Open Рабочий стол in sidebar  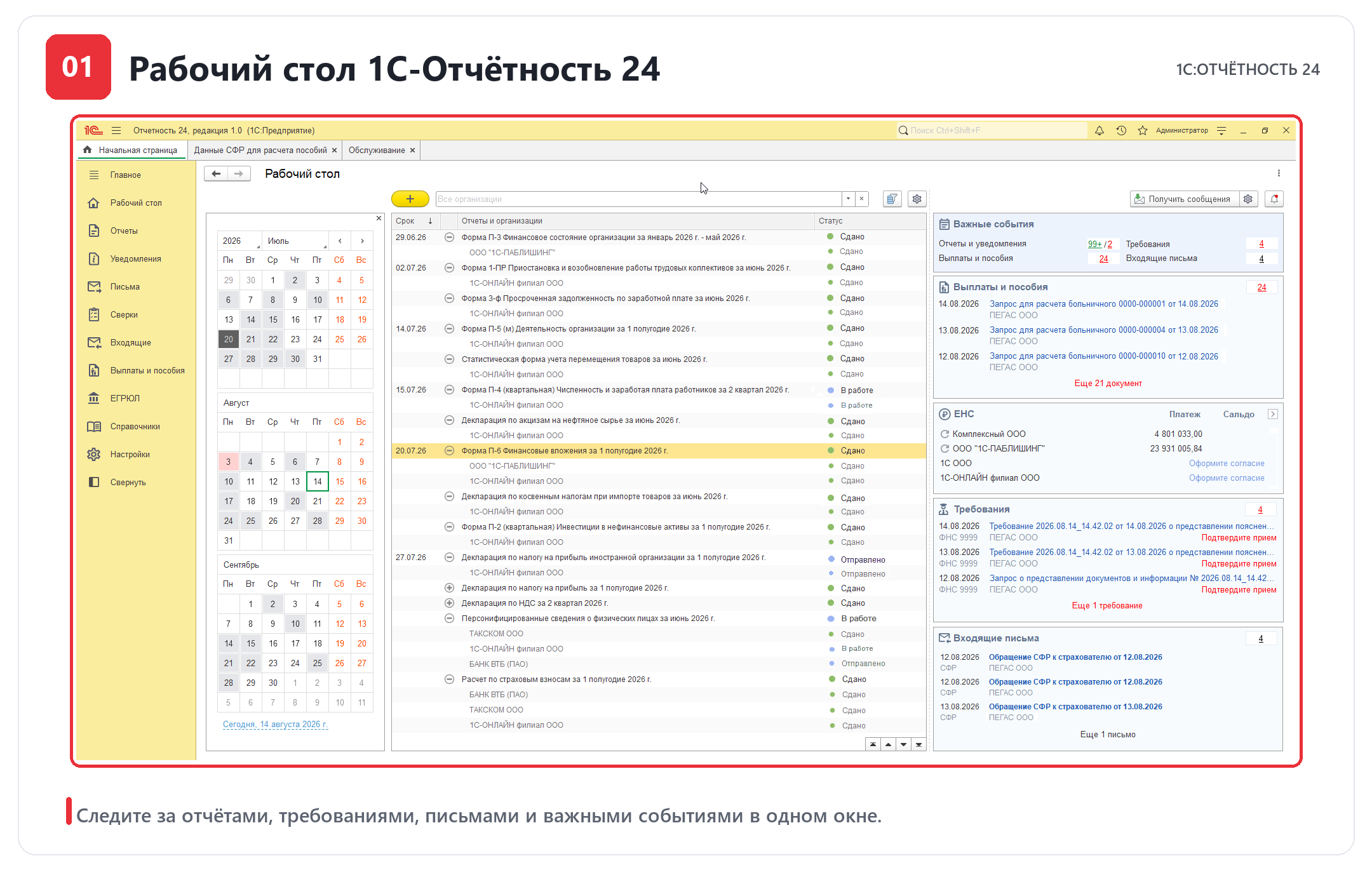click(x=136, y=203)
